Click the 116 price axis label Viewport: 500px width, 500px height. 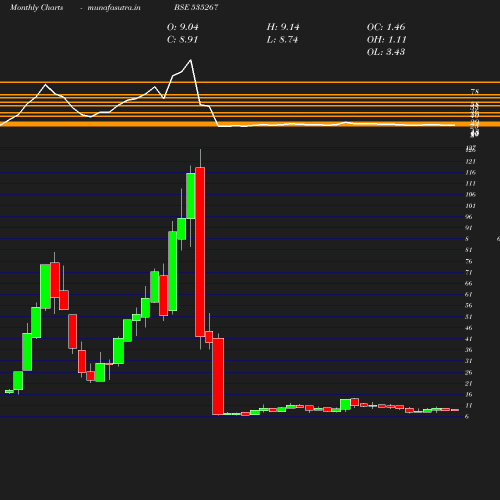tap(470, 173)
